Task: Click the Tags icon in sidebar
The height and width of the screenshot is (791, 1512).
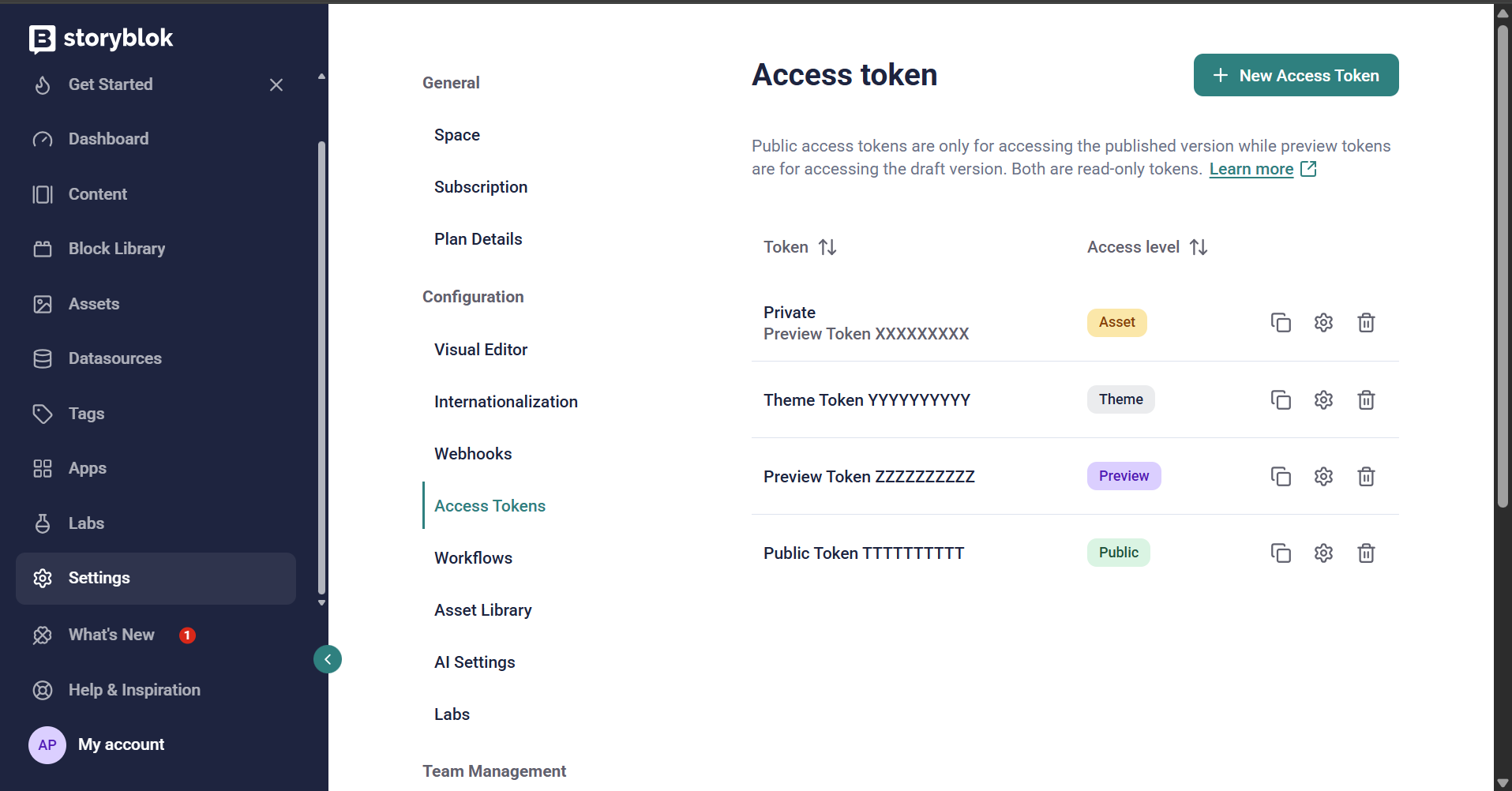Action: pyautogui.click(x=43, y=414)
